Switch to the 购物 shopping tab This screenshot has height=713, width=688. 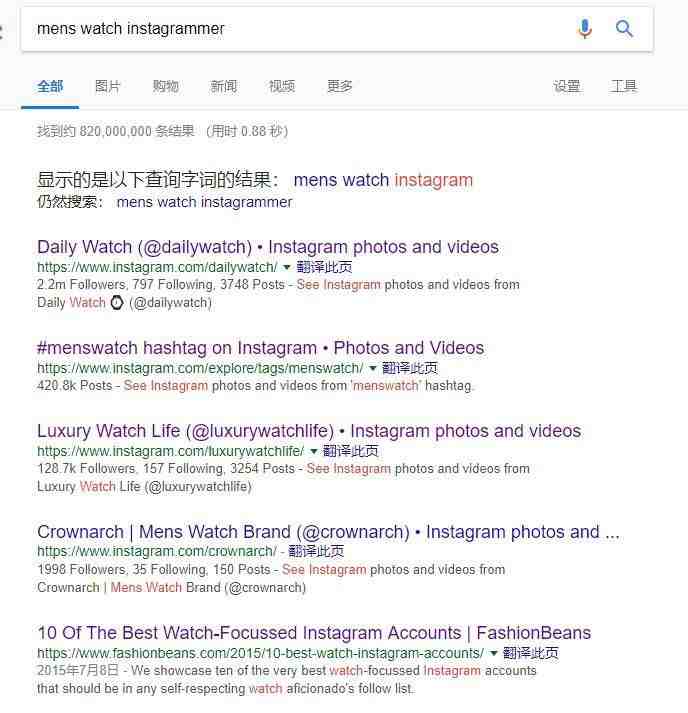[x=166, y=86]
